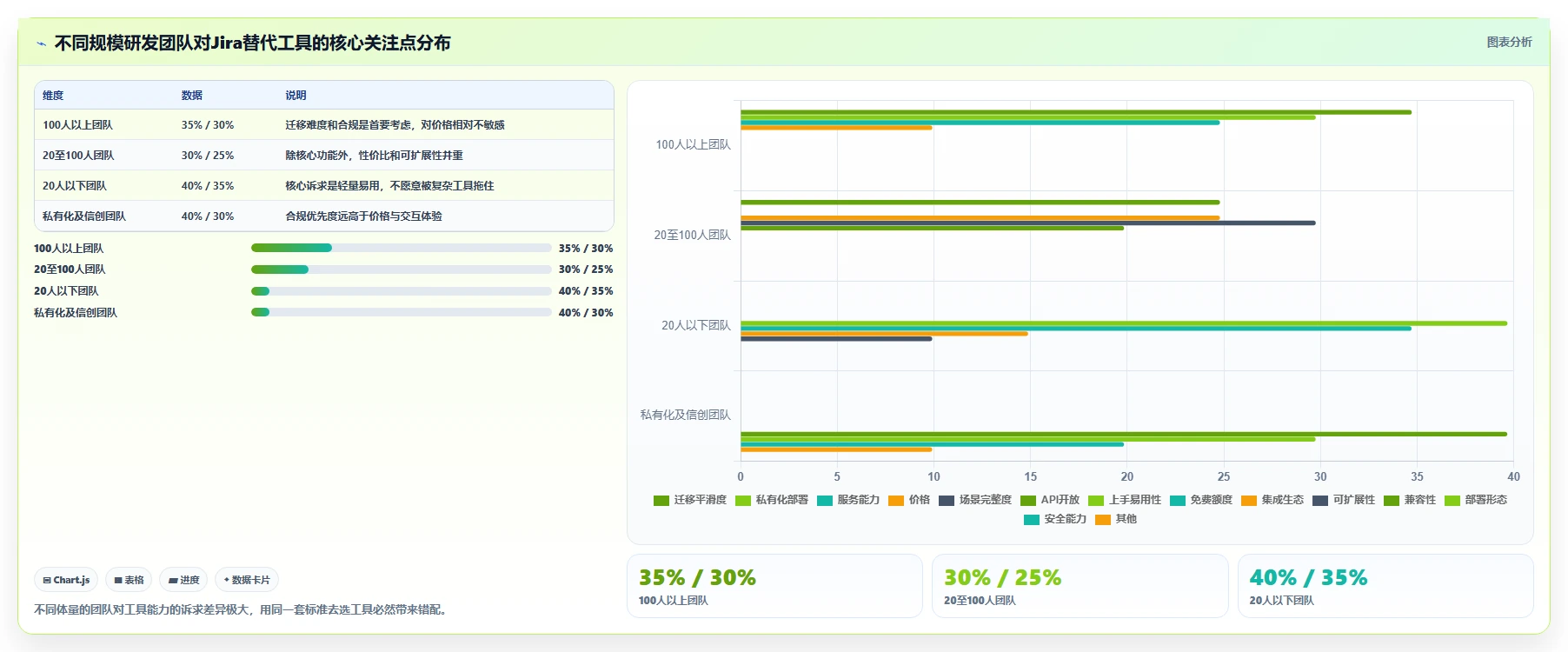Screen dimensions: 1568x652
Task: Toggle the 价格 legend series
Action: pyautogui.click(x=909, y=500)
